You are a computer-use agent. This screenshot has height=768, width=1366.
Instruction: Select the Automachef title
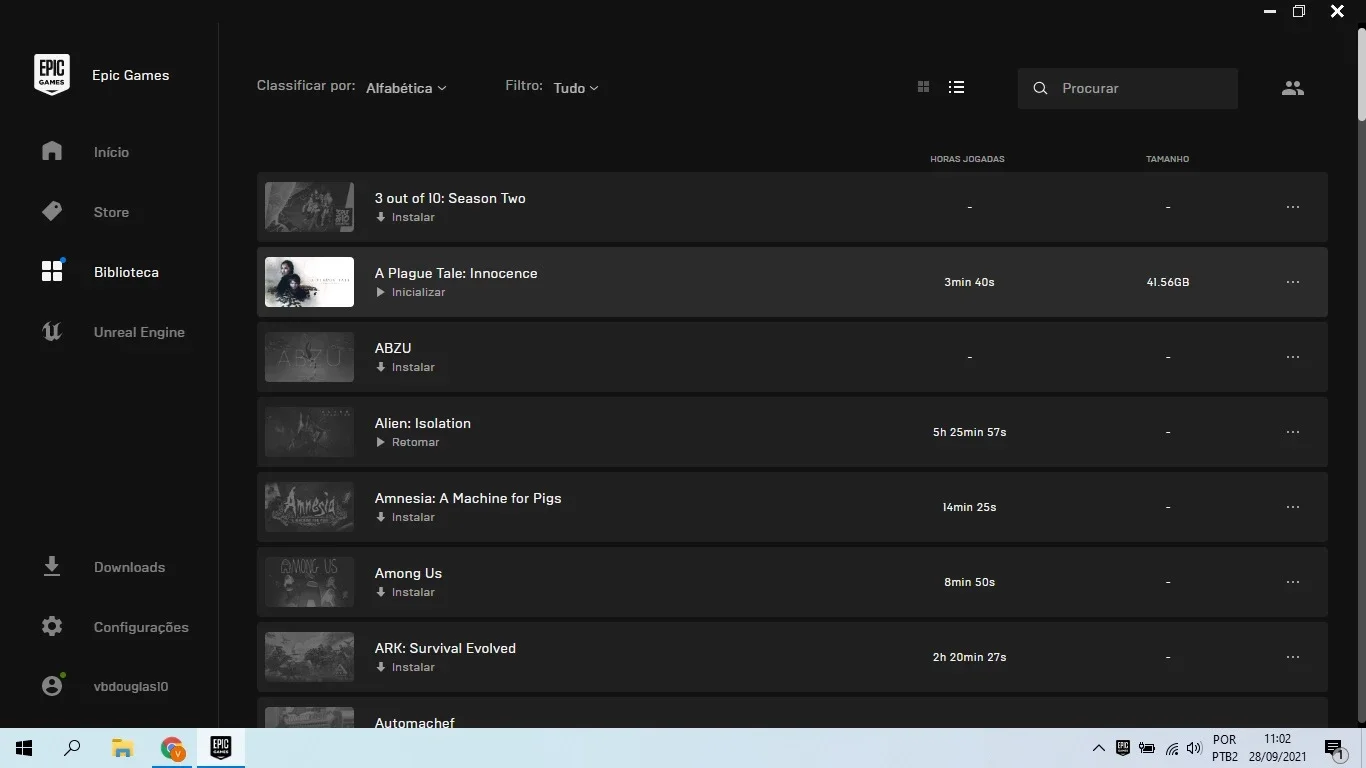click(x=414, y=722)
